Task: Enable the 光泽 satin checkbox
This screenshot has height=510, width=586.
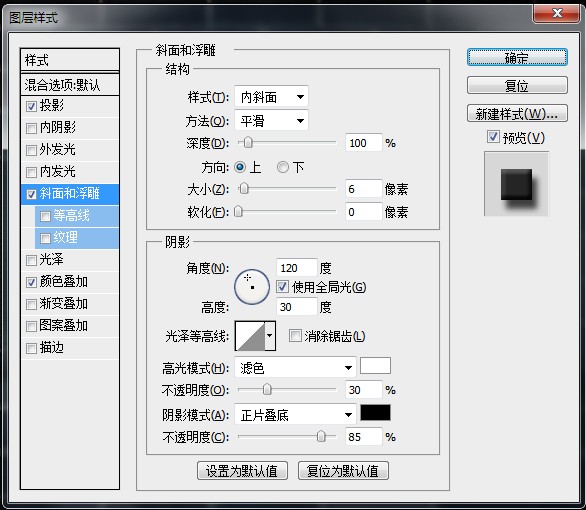Action: click(31, 260)
